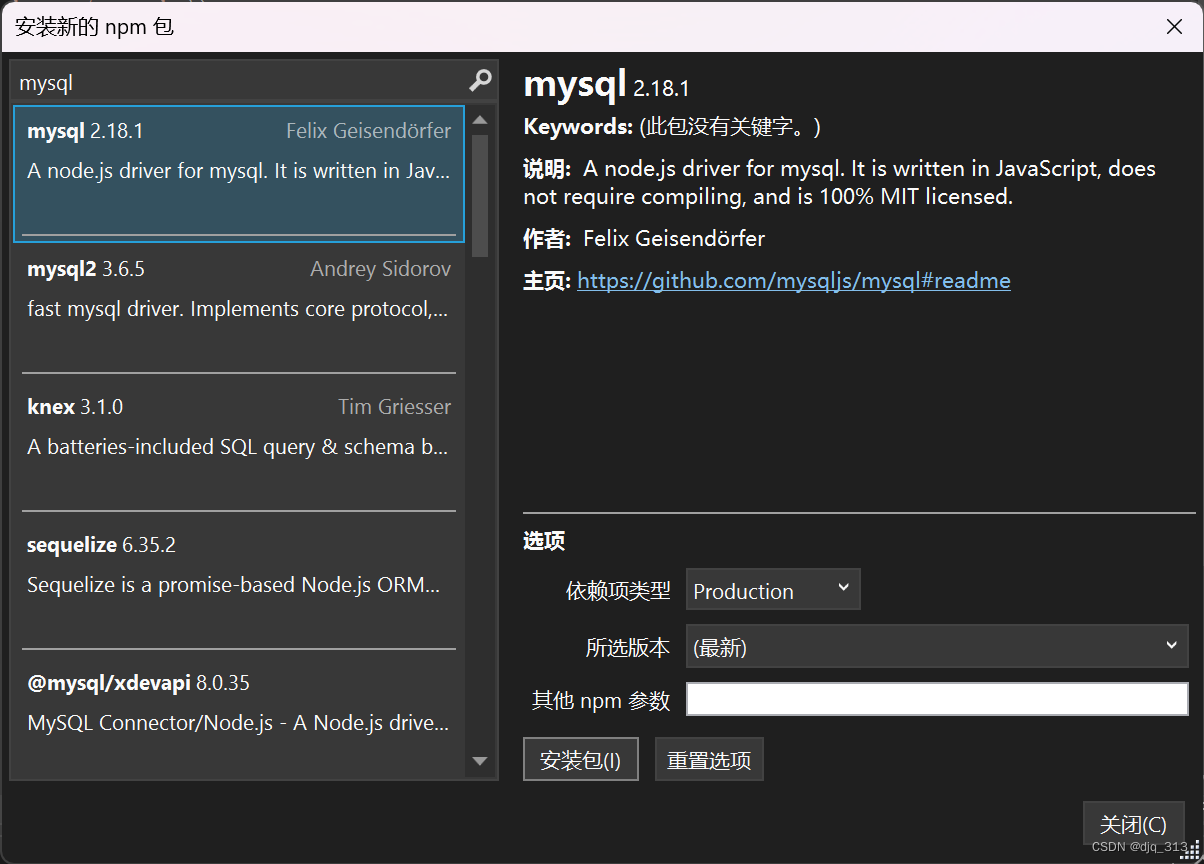This screenshot has width=1204, height=864.
Task: Click the search magnifier icon
Action: (x=481, y=81)
